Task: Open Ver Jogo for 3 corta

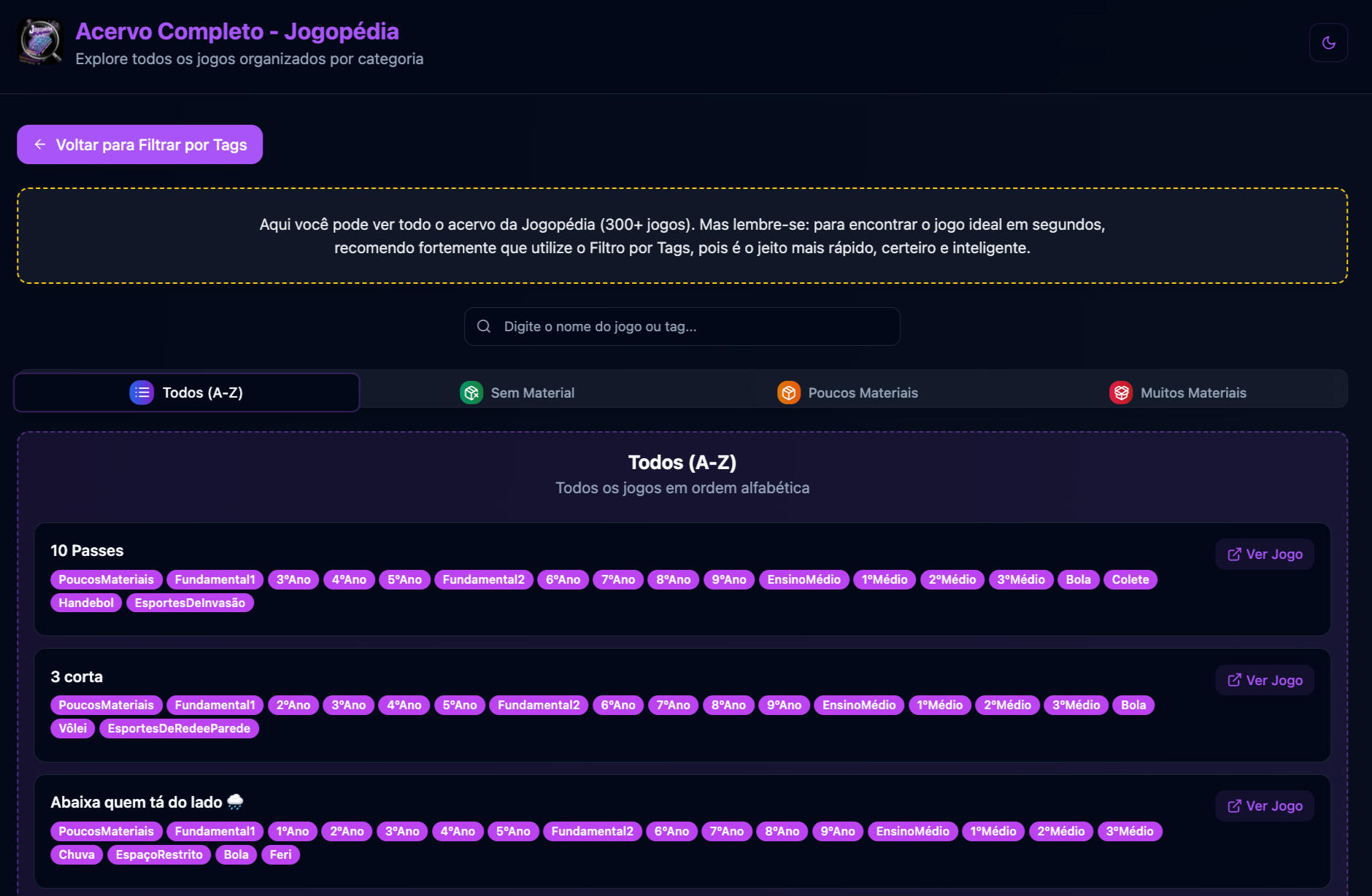Action: pyautogui.click(x=1265, y=680)
